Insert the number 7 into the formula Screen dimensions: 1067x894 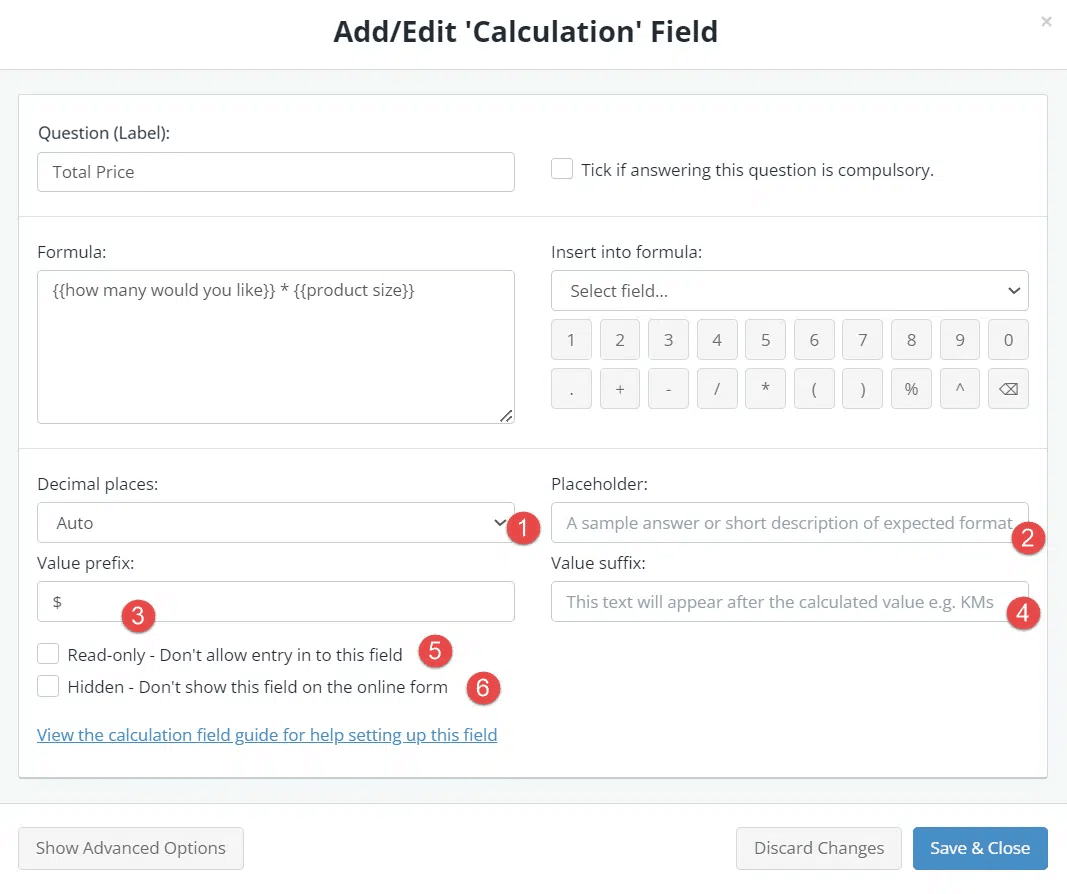point(862,339)
